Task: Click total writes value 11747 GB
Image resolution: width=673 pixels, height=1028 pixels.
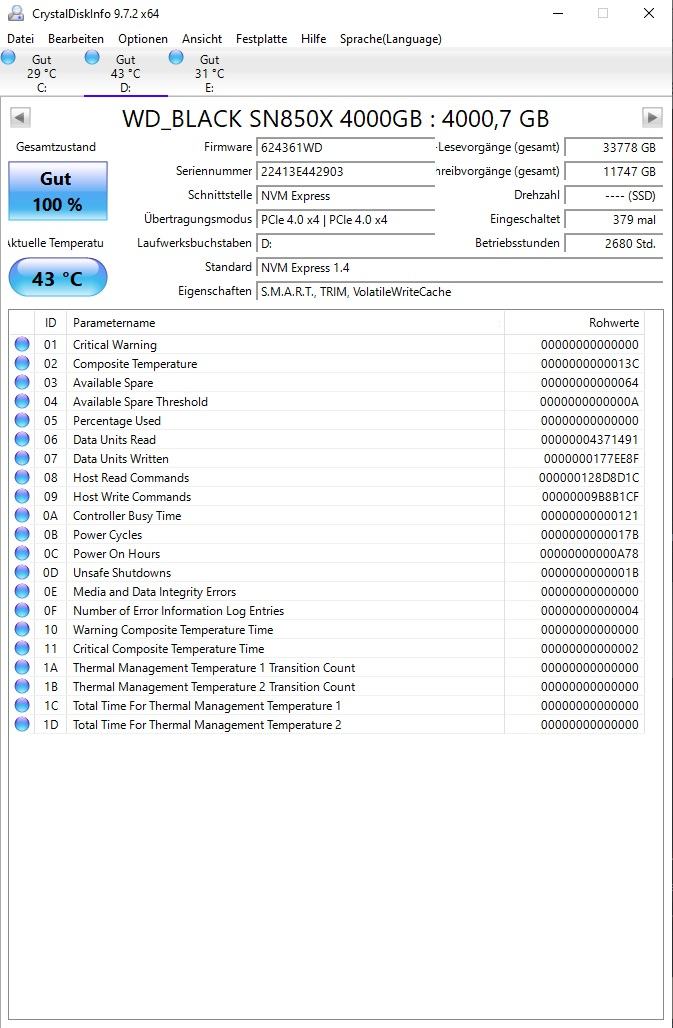Action: (614, 172)
